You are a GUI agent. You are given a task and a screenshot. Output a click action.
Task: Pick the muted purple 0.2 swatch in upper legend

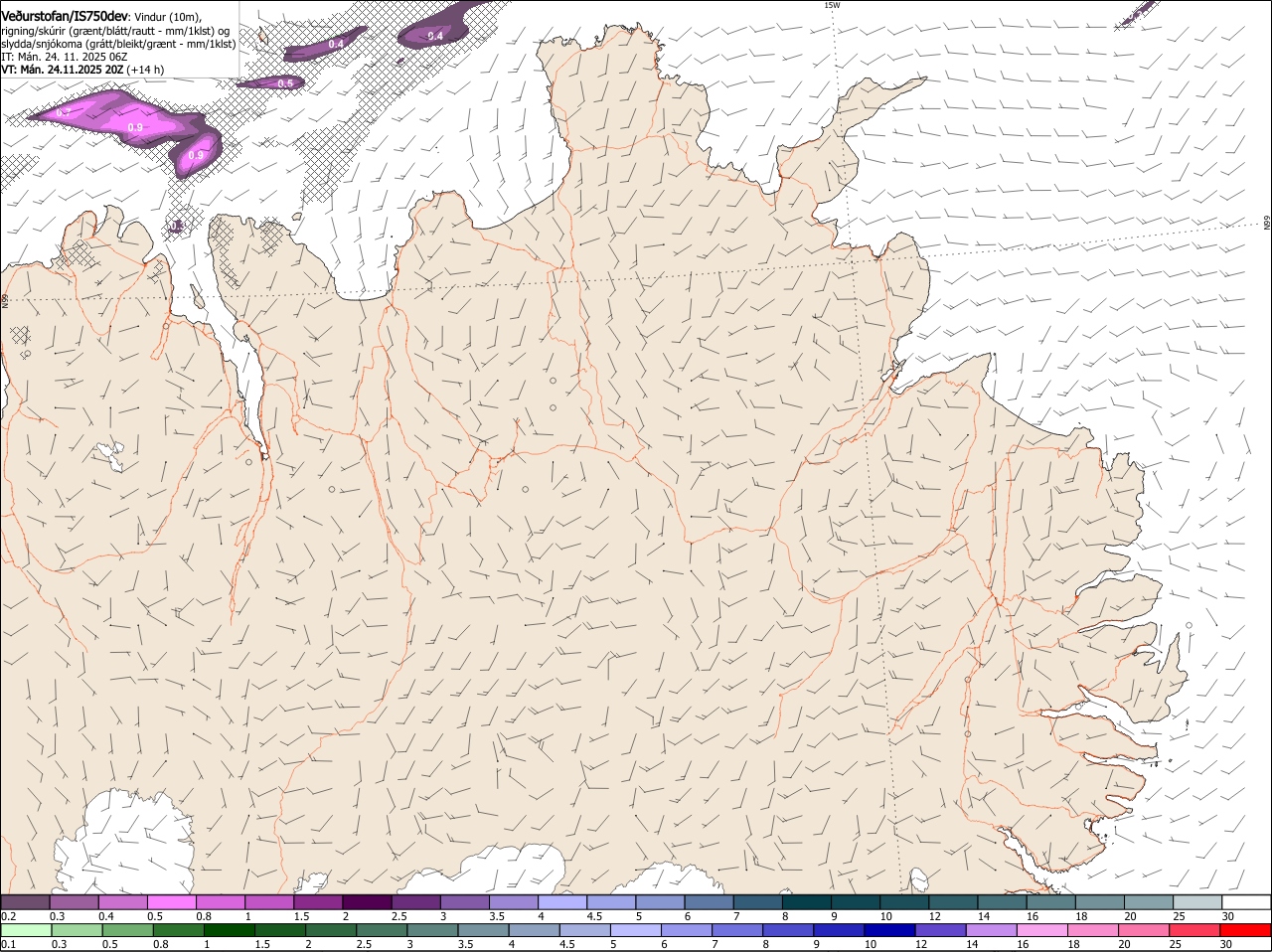(25, 901)
